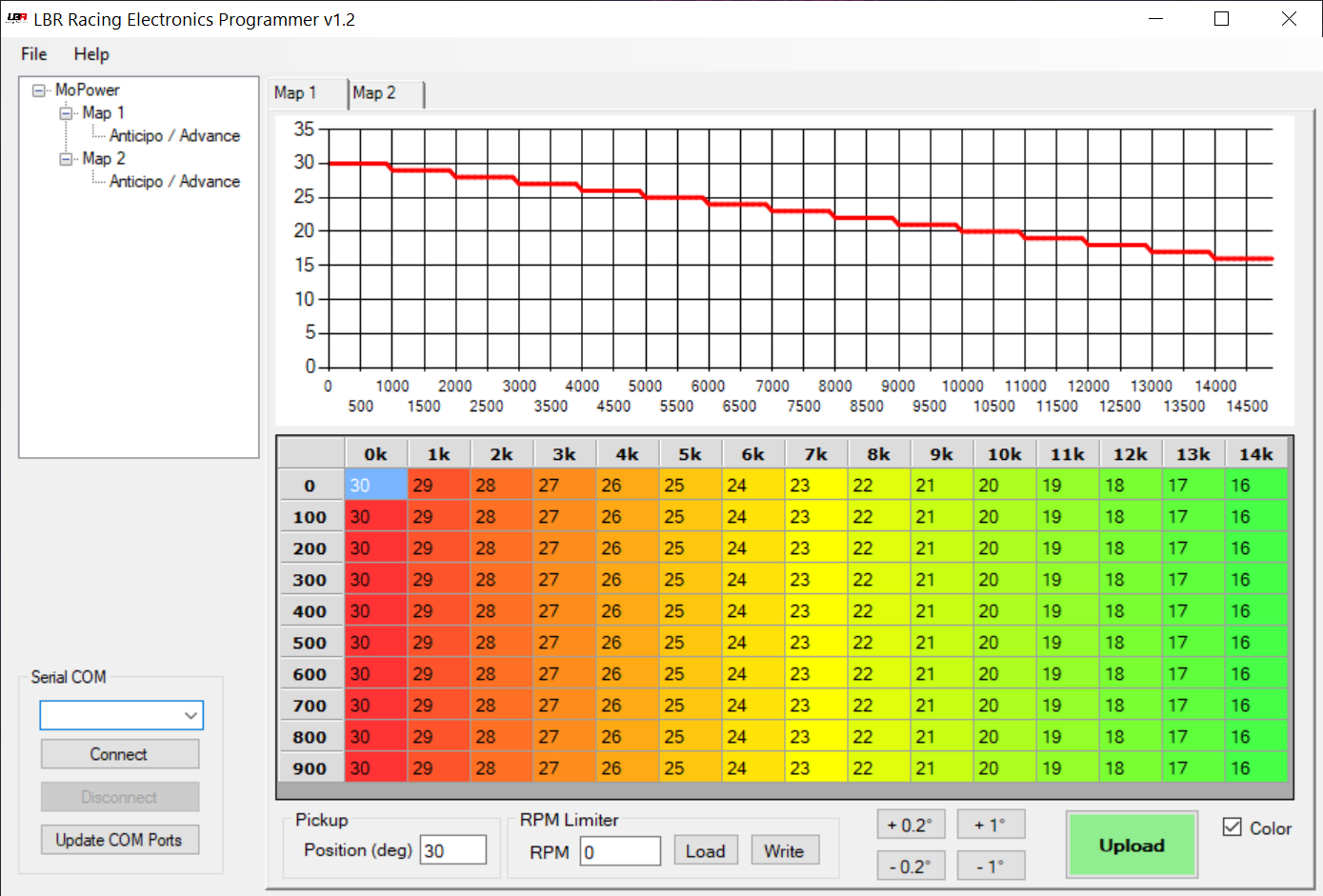The image size is (1323, 896).
Task: Click the RPM limiter Load button
Action: click(x=706, y=851)
